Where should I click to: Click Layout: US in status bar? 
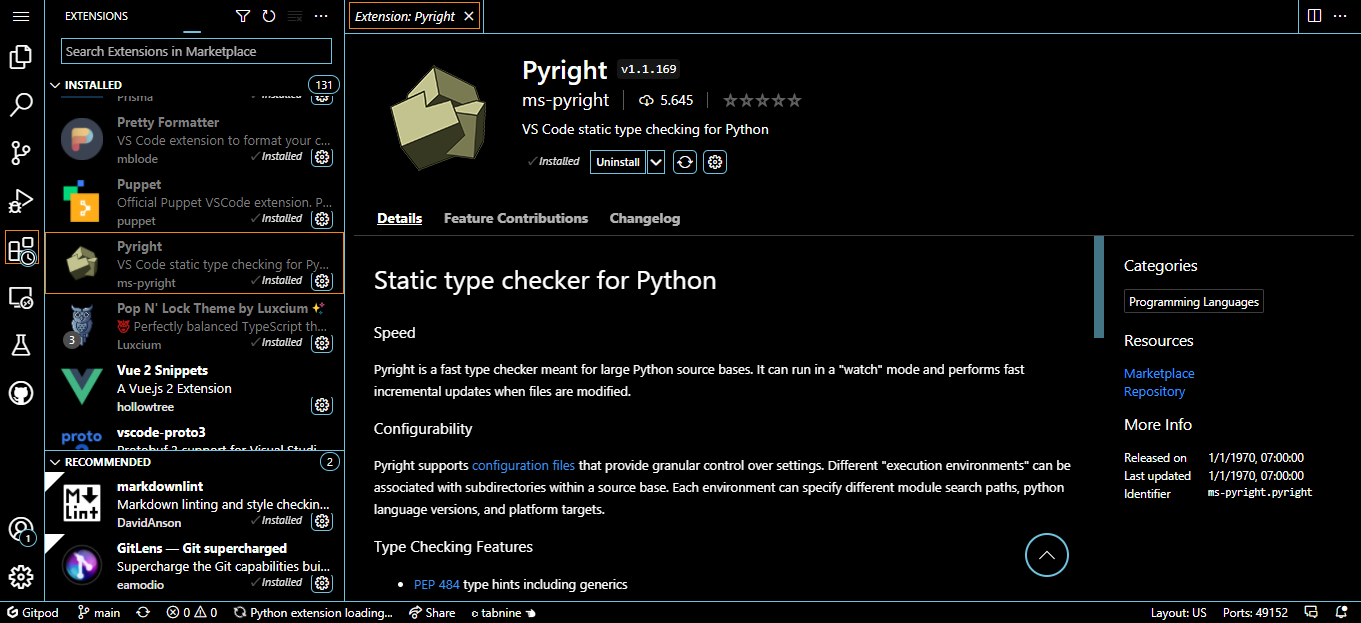[x=1179, y=612]
